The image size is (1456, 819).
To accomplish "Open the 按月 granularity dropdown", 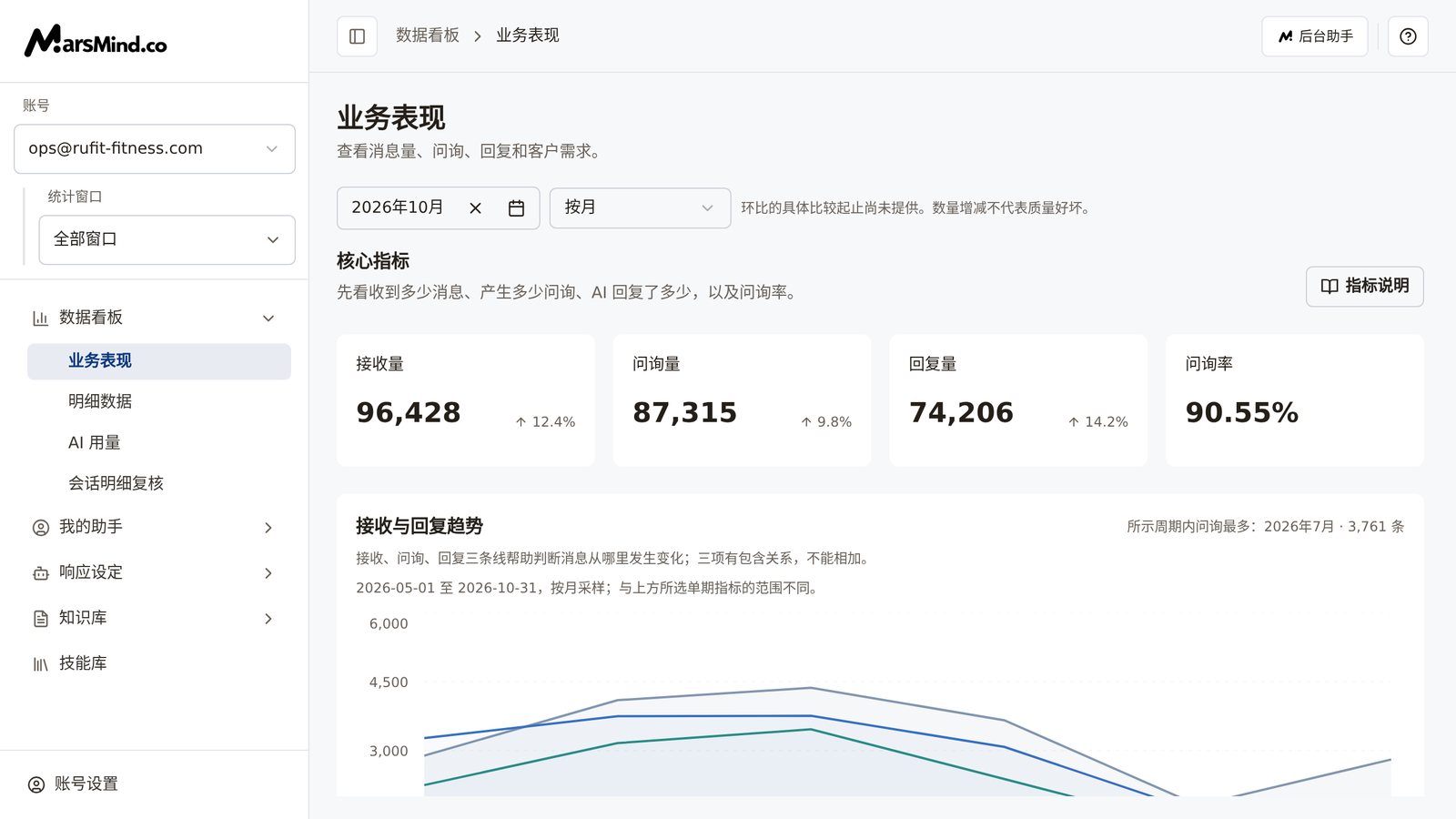I will coord(640,208).
